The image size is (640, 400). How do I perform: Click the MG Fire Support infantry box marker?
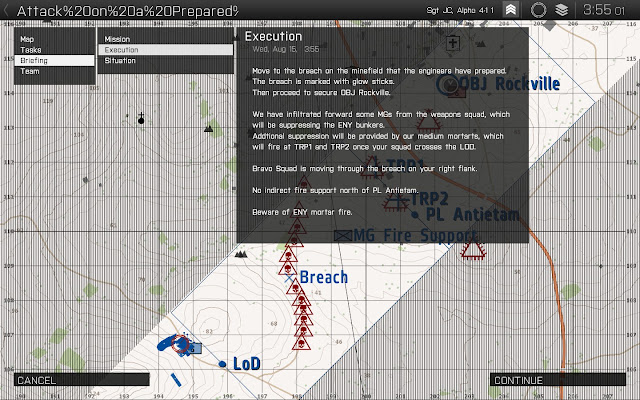pos(342,235)
